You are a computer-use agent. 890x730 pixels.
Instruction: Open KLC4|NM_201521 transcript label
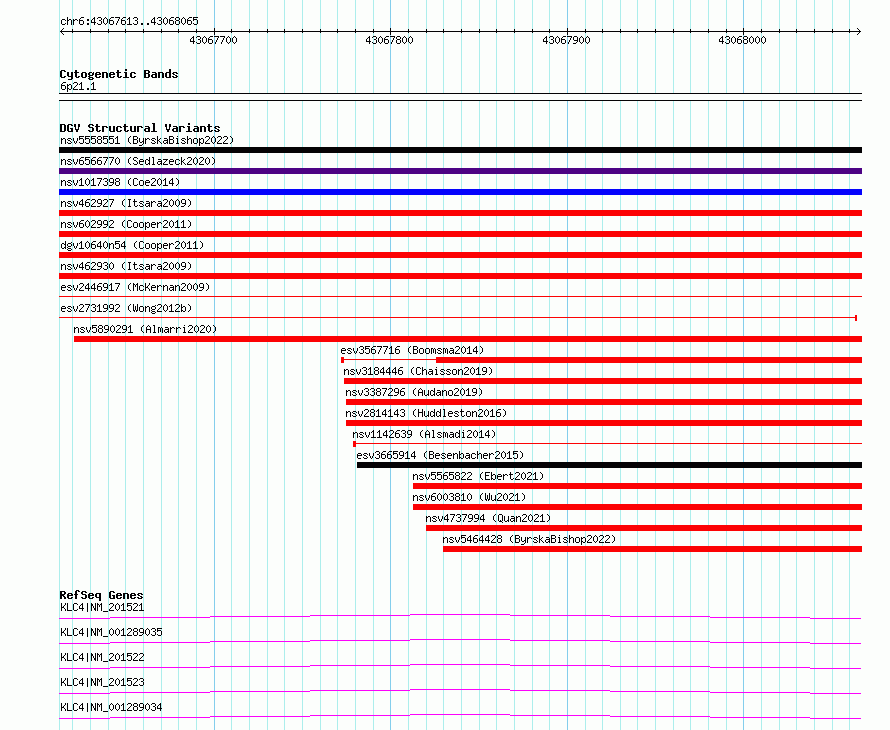tap(102, 607)
